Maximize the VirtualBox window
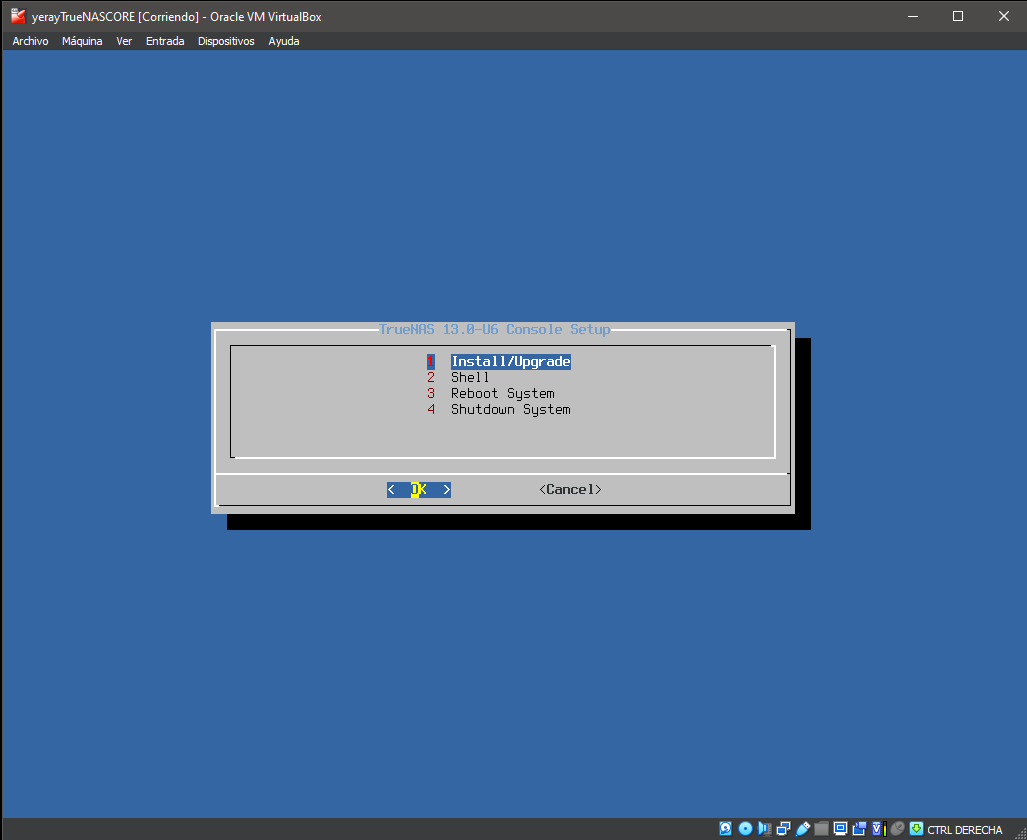 [958, 16]
